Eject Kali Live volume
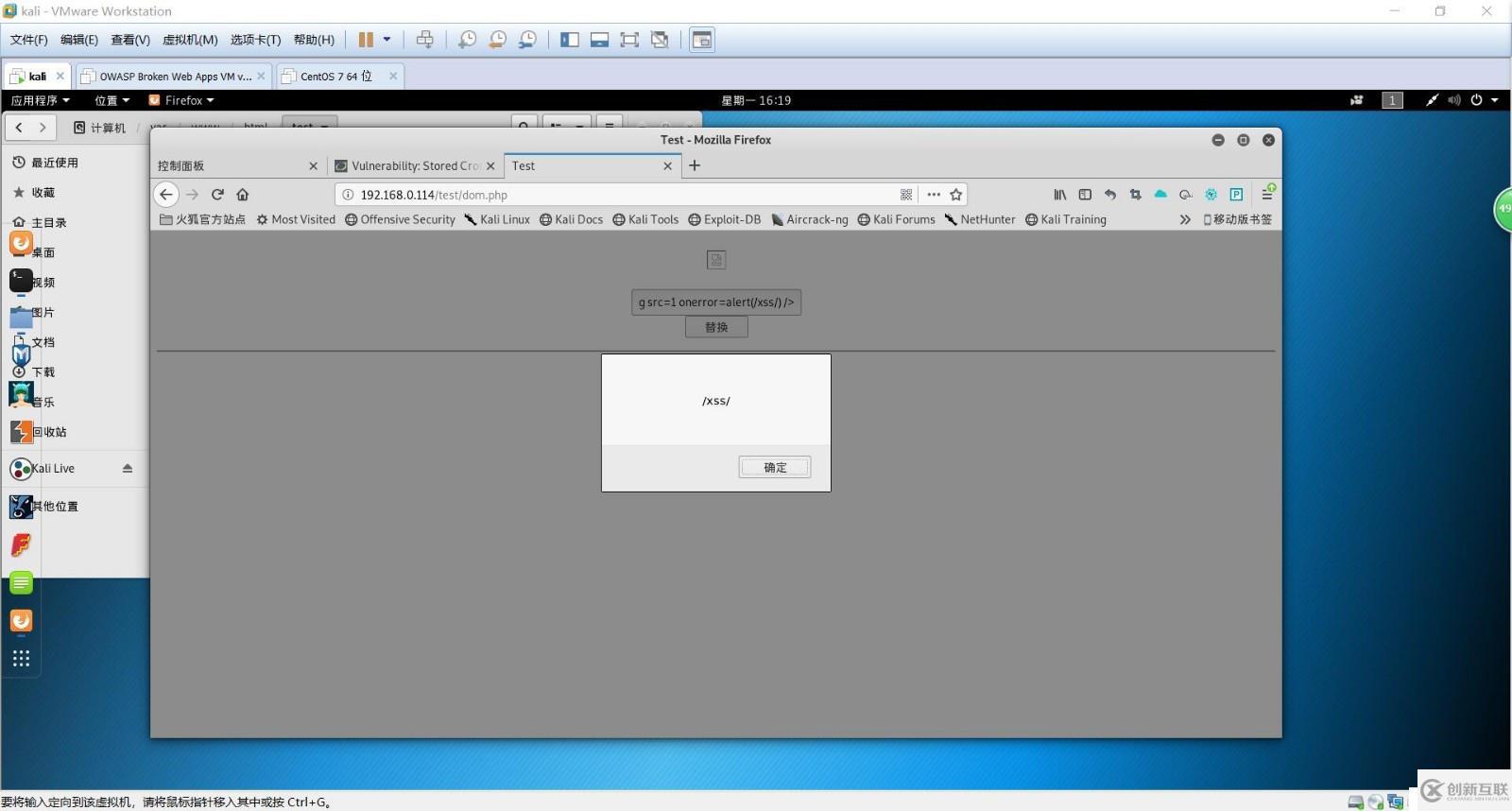 pyautogui.click(x=128, y=469)
